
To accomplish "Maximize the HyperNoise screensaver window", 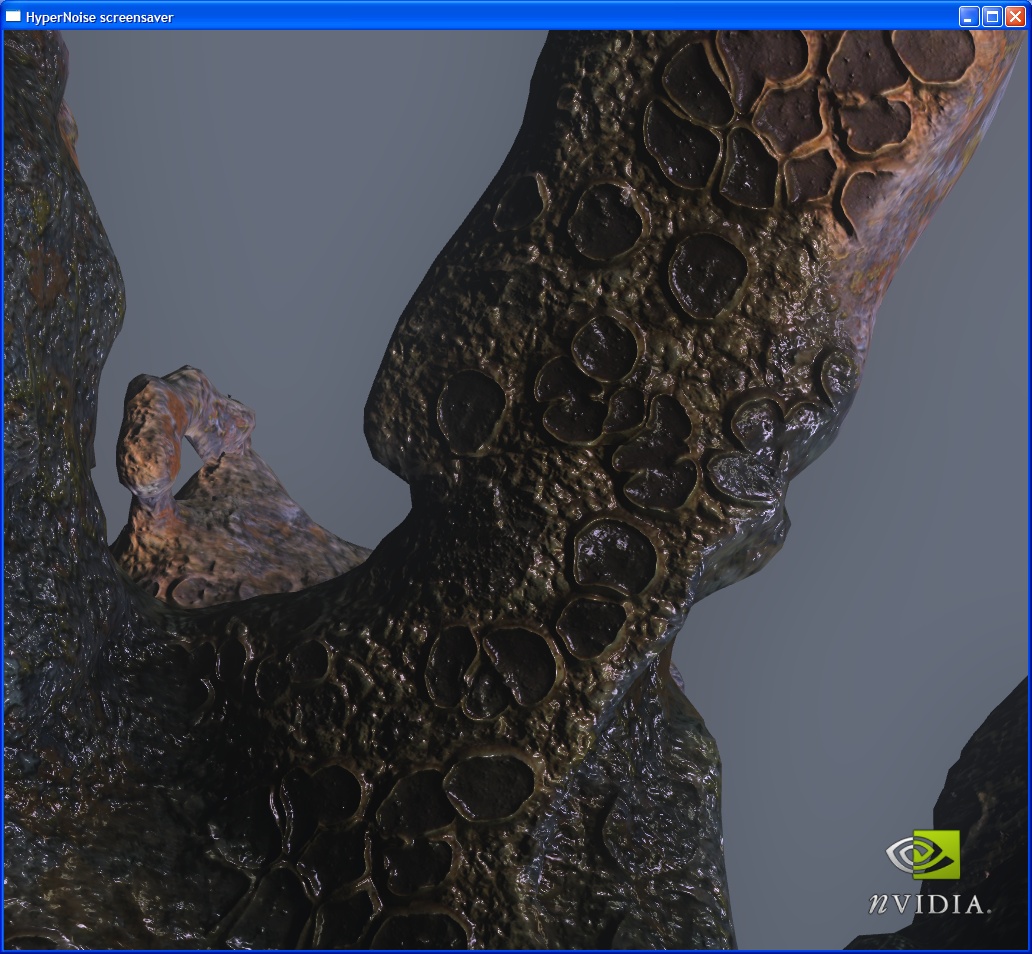I will point(991,16).
